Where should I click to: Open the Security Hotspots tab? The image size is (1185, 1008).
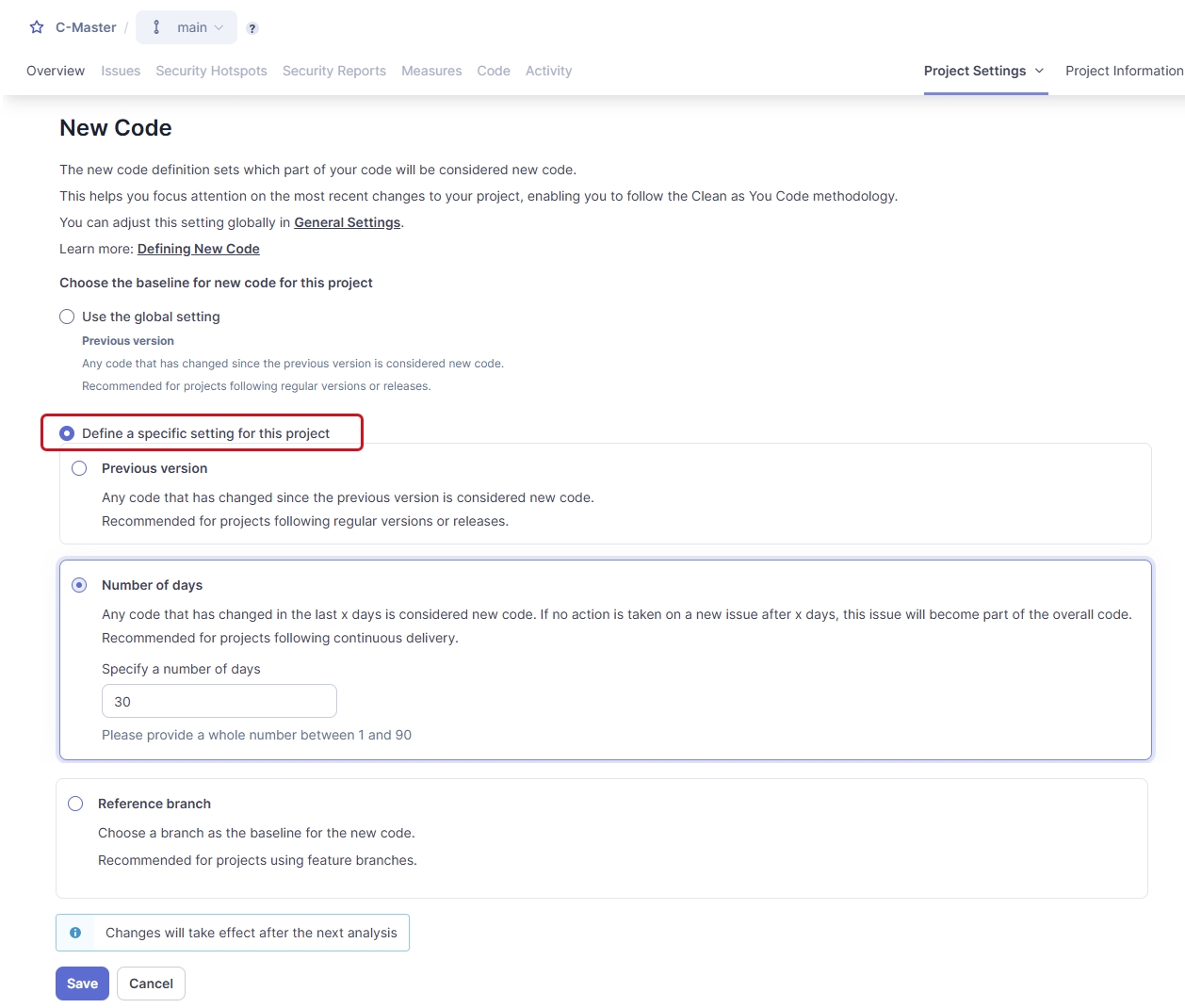coord(211,71)
